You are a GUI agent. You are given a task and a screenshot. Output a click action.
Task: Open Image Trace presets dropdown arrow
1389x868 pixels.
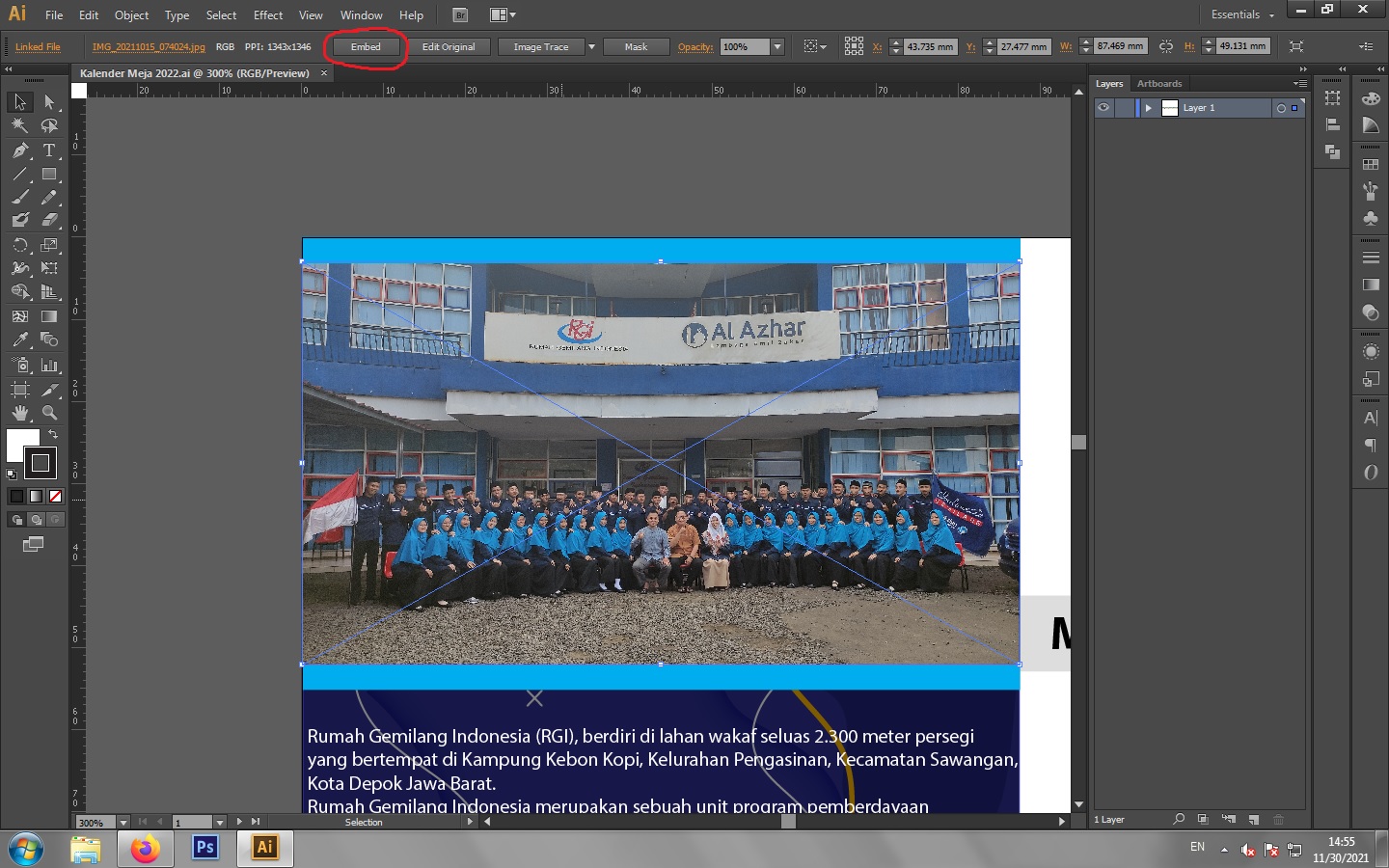point(591,46)
